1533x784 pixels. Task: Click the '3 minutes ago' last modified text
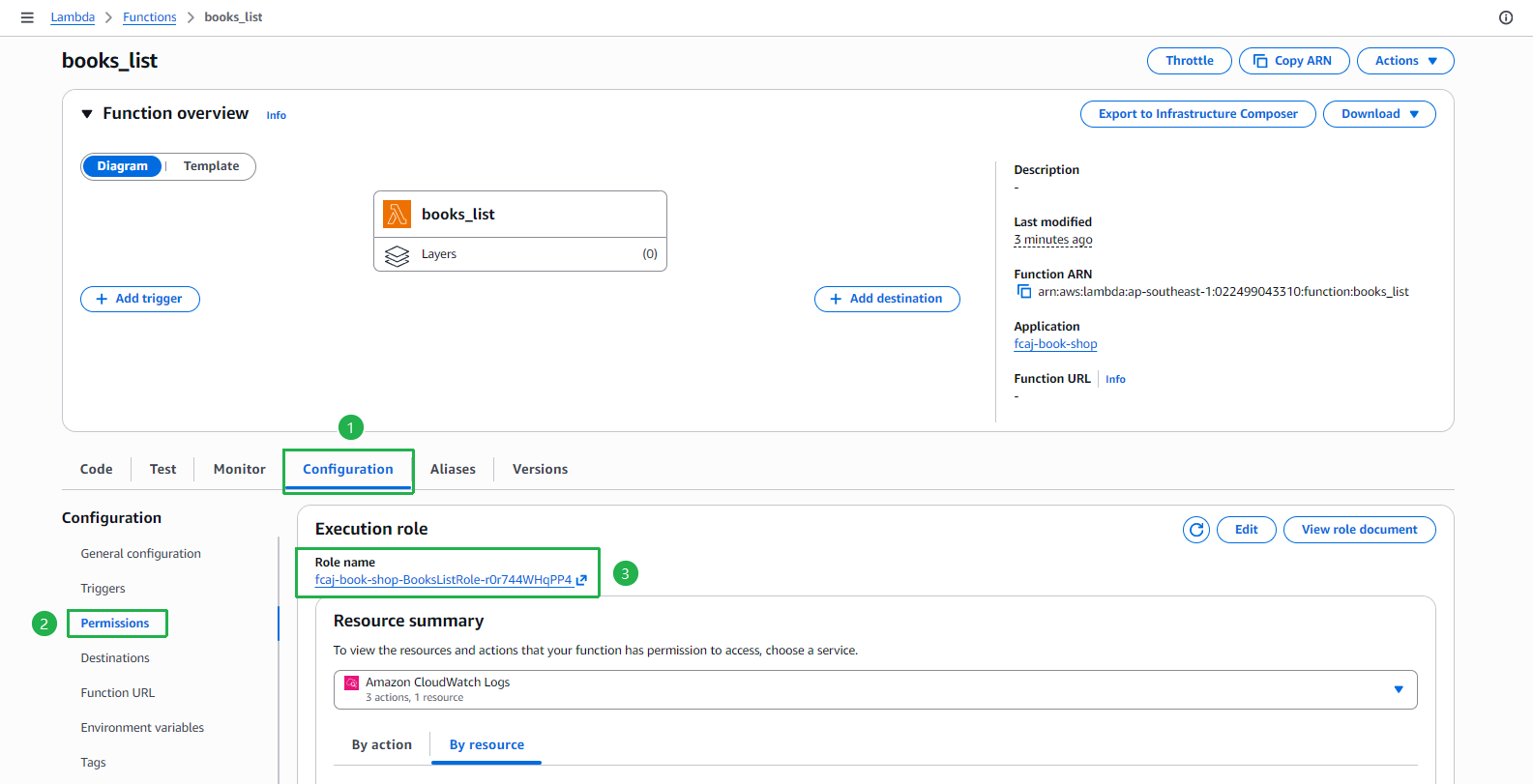(x=1053, y=240)
